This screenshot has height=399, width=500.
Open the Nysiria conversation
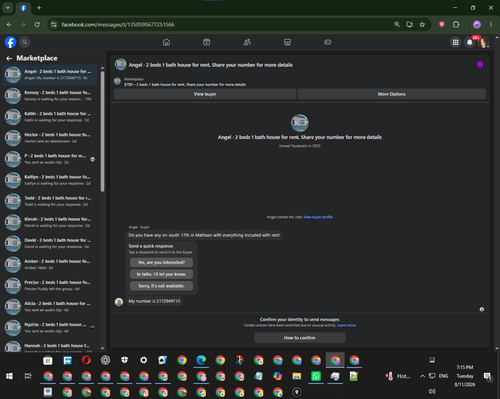(x=50, y=328)
